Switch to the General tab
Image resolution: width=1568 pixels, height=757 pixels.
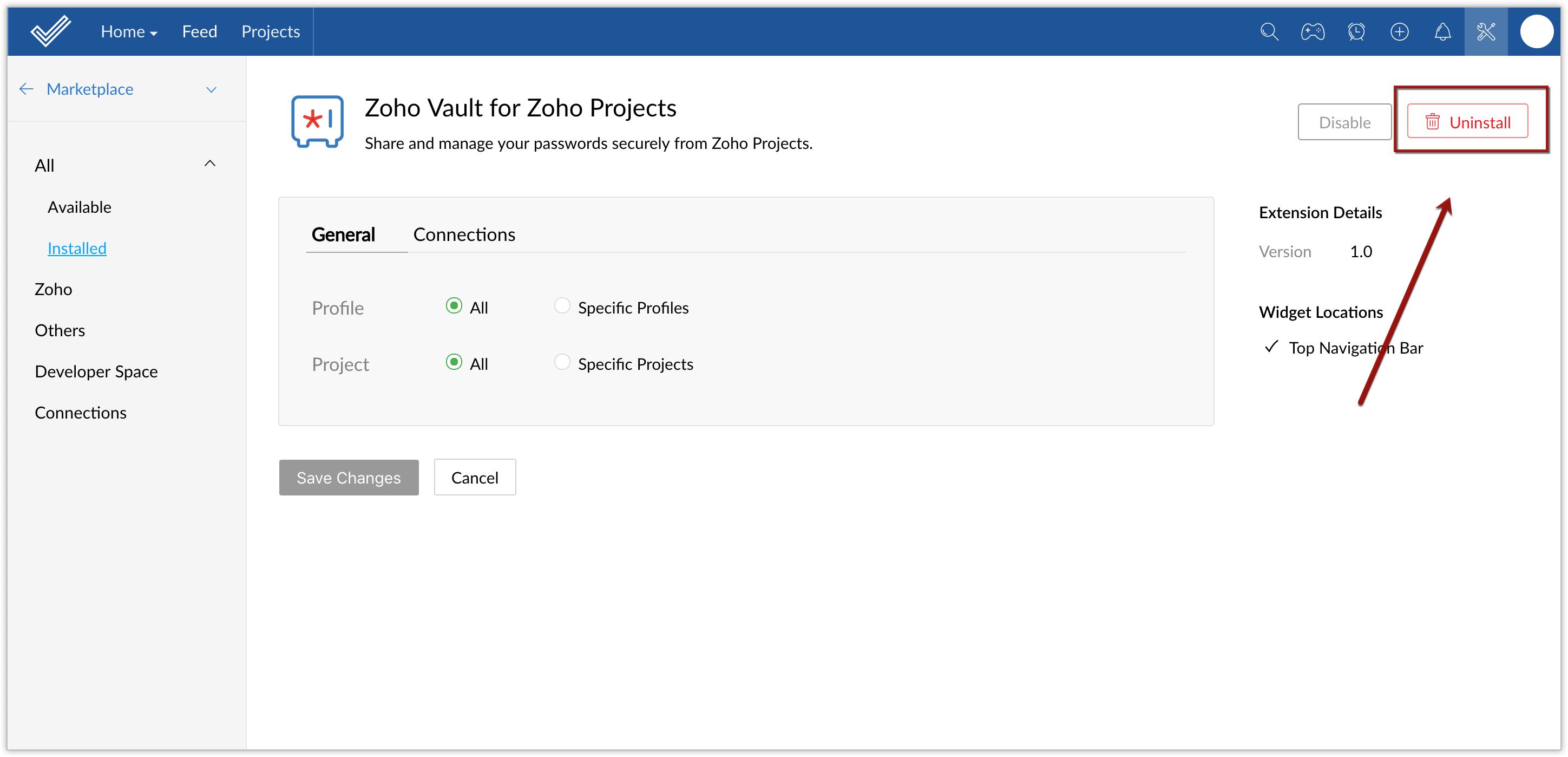point(343,234)
